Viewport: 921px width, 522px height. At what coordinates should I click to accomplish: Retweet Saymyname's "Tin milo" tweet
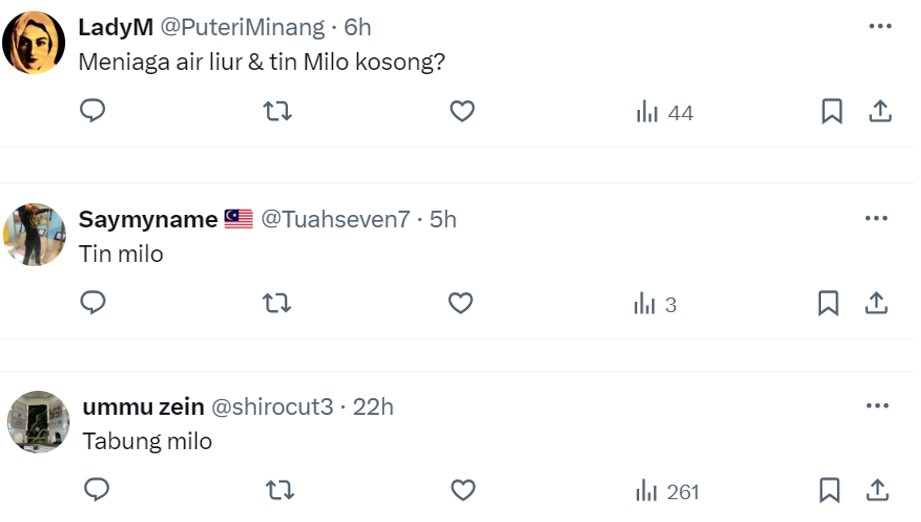click(276, 303)
